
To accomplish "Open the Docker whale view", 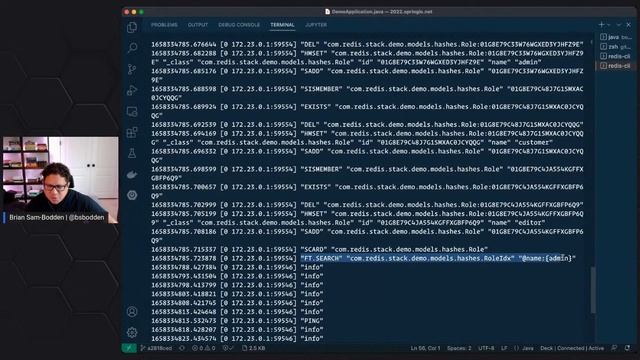I will [x=132, y=175].
